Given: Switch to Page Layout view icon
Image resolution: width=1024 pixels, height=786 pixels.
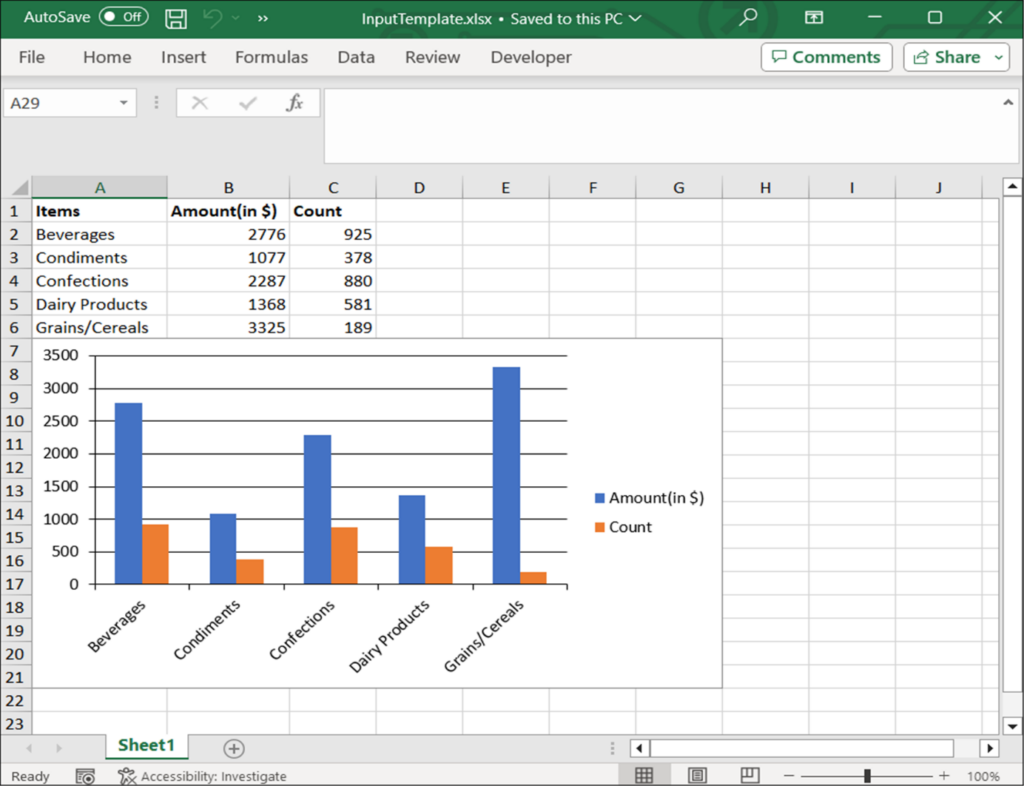Looking at the screenshot, I should [x=697, y=776].
